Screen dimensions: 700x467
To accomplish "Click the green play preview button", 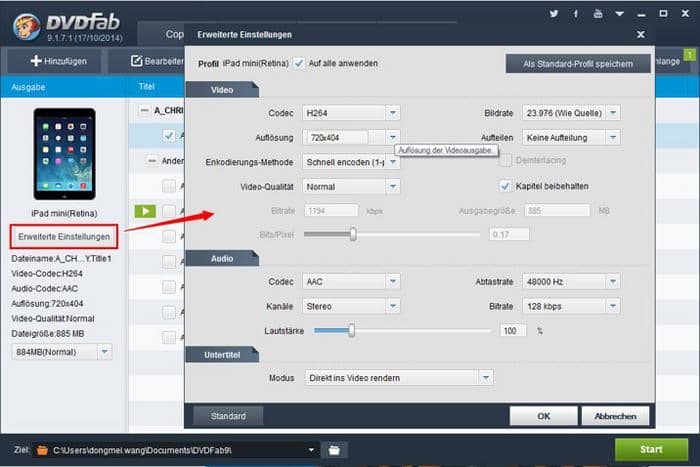I will tap(145, 211).
